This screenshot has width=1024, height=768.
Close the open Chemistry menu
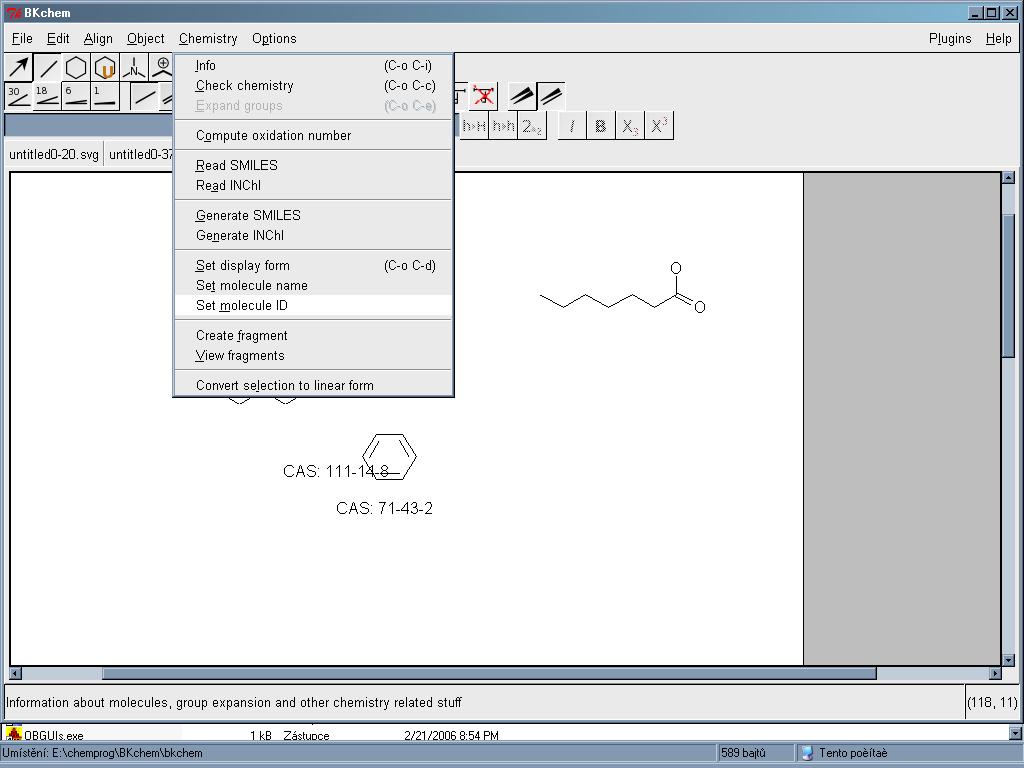coord(208,39)
